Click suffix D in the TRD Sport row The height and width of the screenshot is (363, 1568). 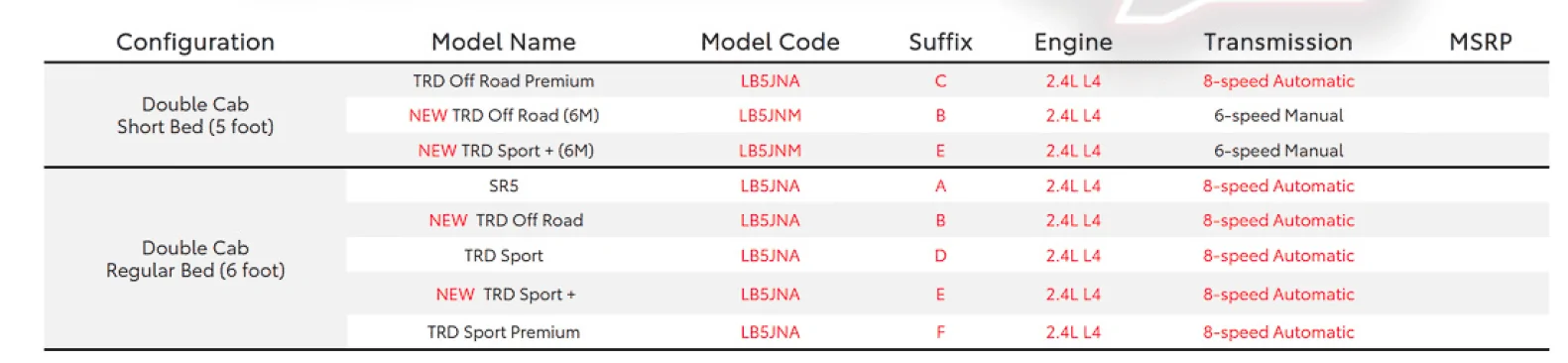[940, 256]
